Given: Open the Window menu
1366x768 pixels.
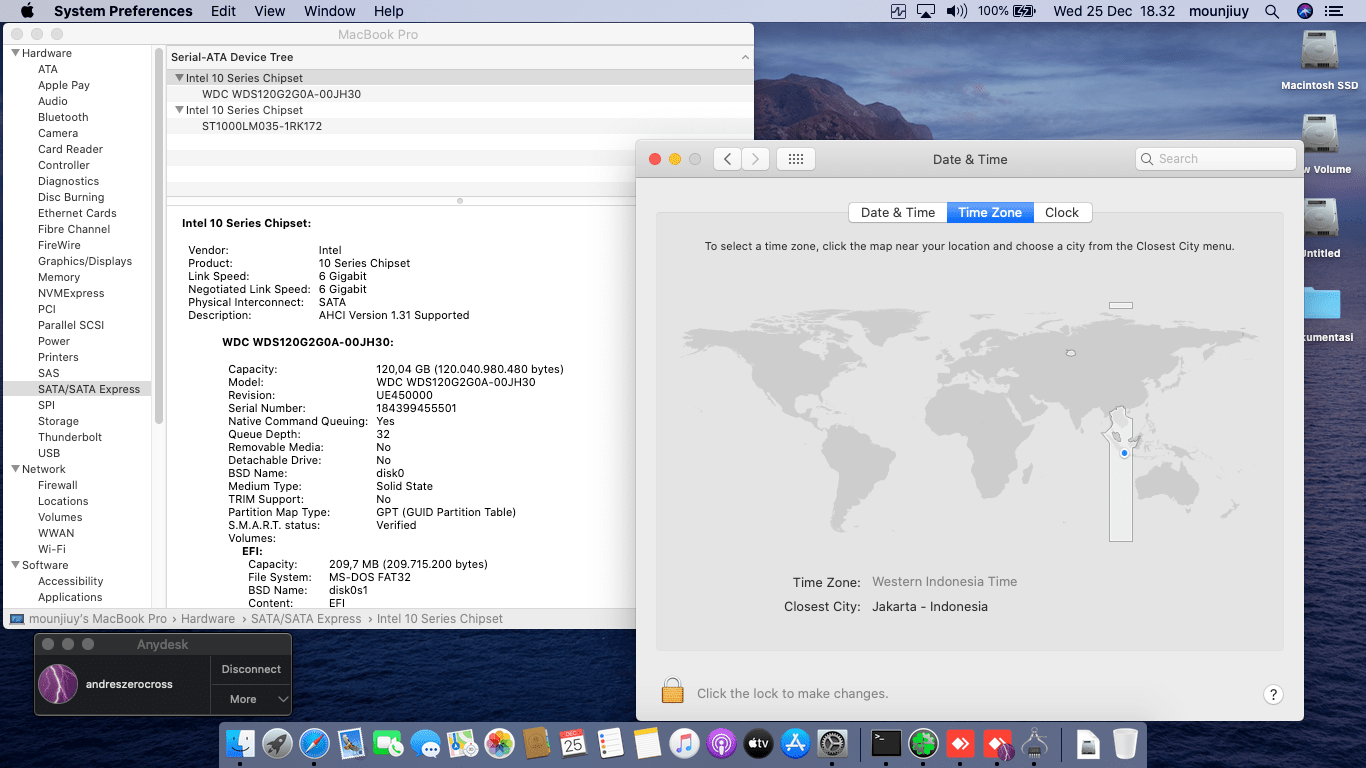Looking at the screenshot, I should (x=329, y=11).
